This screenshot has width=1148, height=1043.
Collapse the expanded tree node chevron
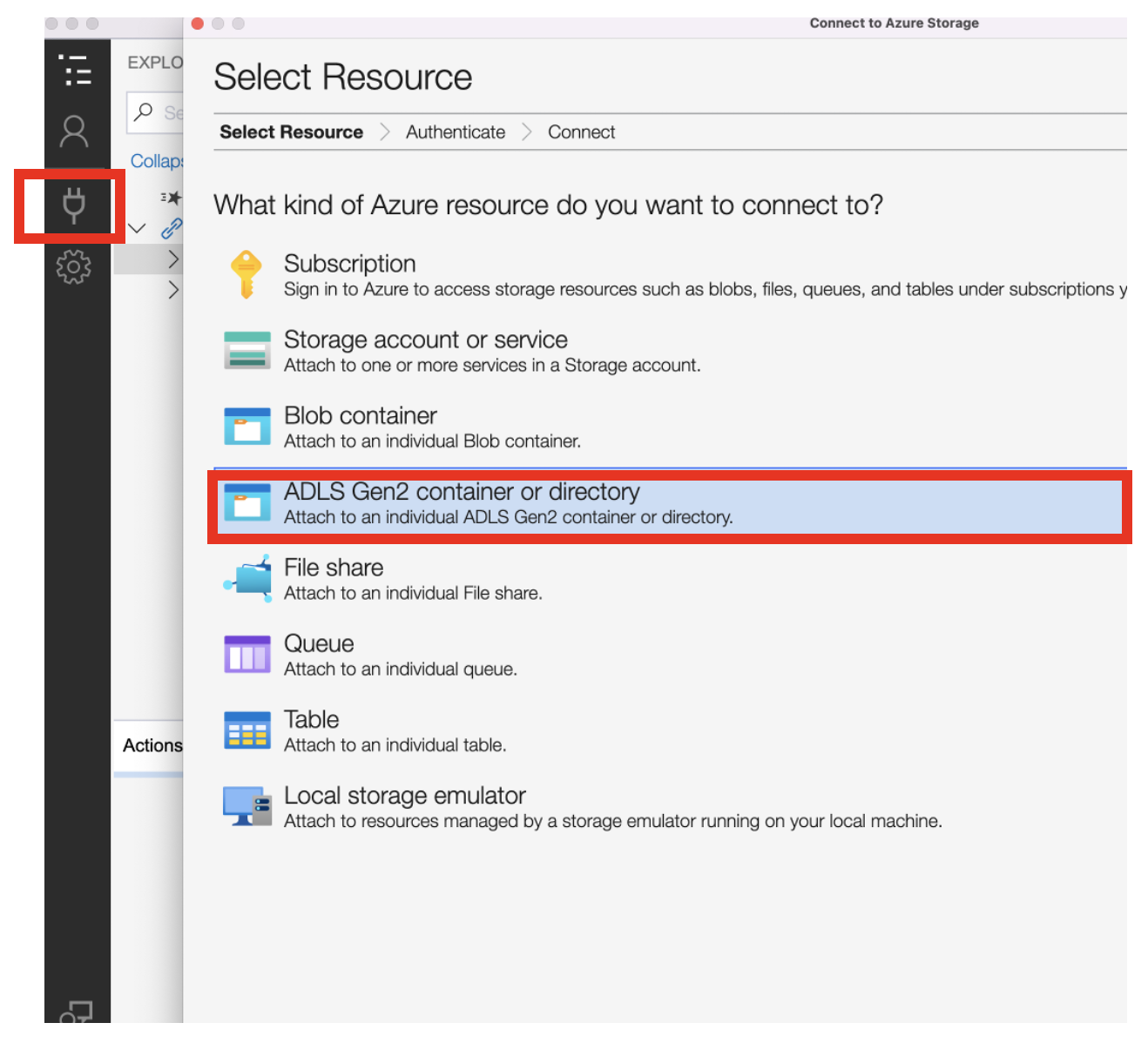[x=137, y=229]
